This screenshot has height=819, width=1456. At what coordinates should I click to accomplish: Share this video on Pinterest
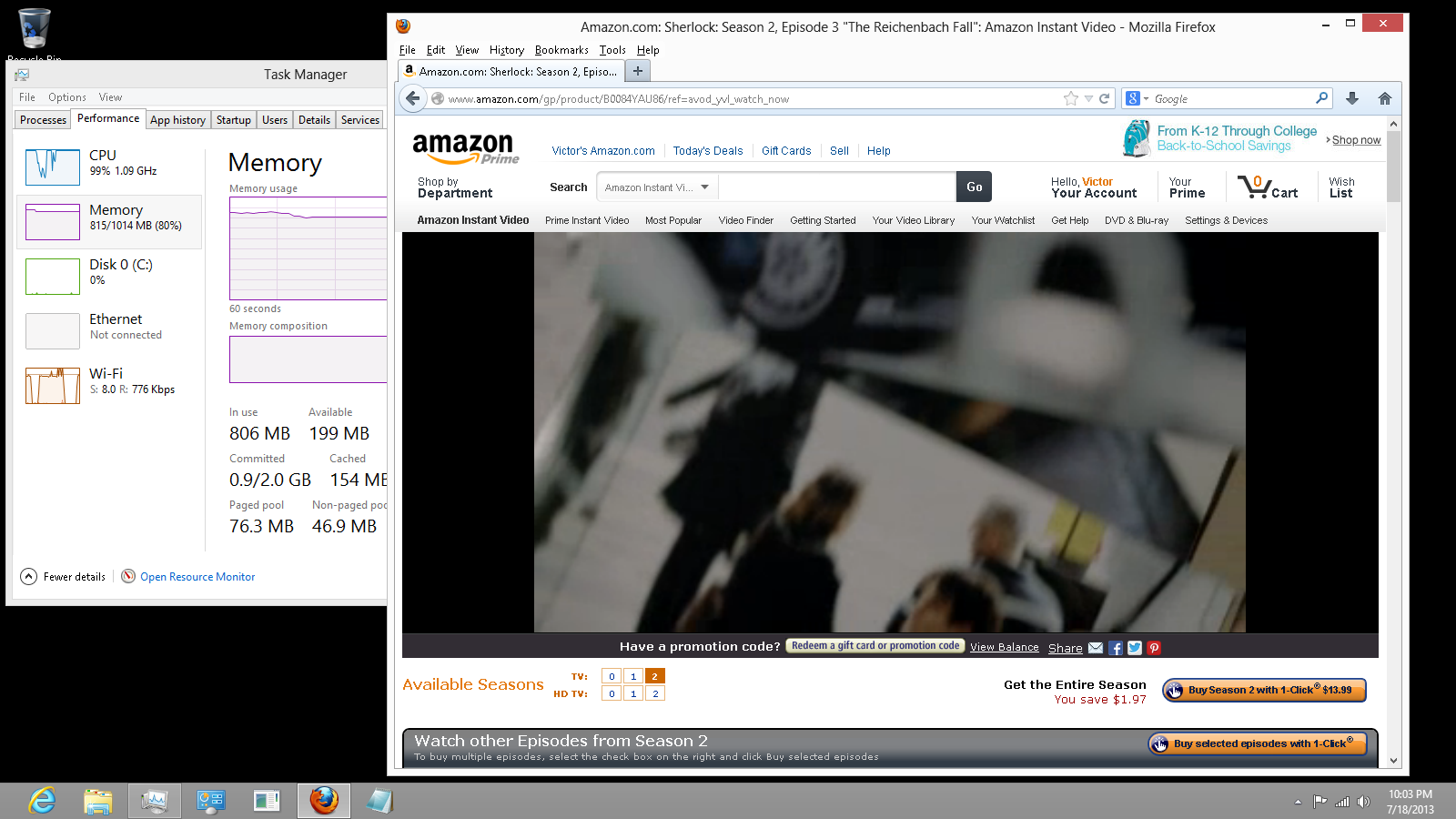coord(1154,648)
